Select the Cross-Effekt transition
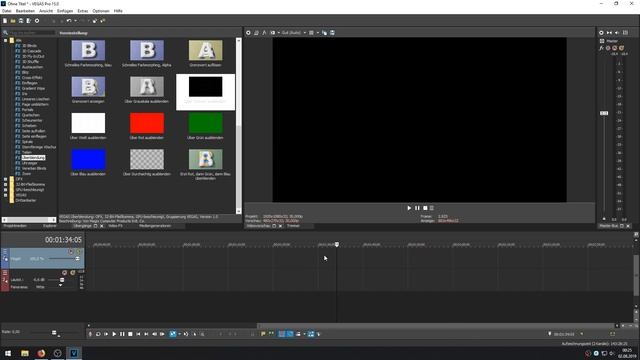 32,78
